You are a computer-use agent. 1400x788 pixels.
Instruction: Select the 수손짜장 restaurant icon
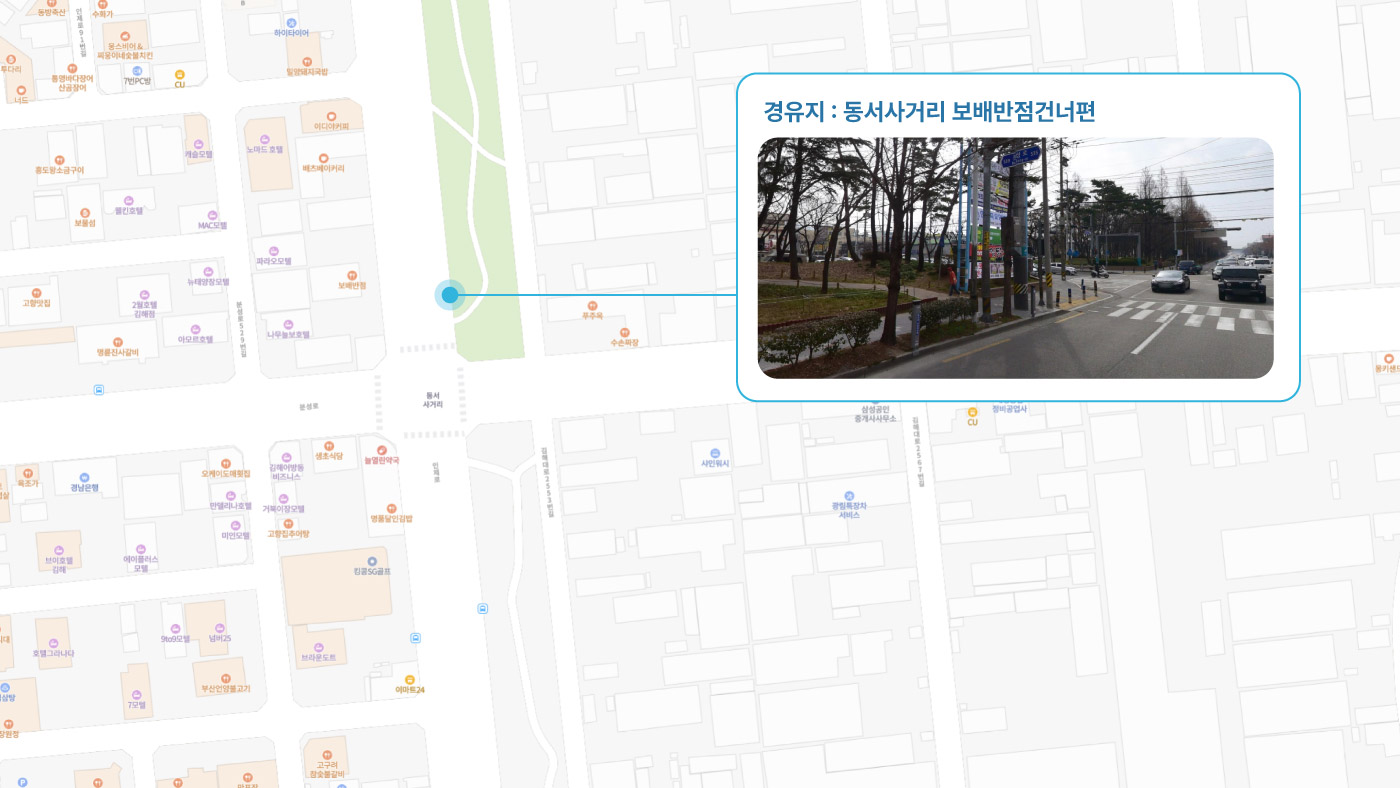click(624, 332)
